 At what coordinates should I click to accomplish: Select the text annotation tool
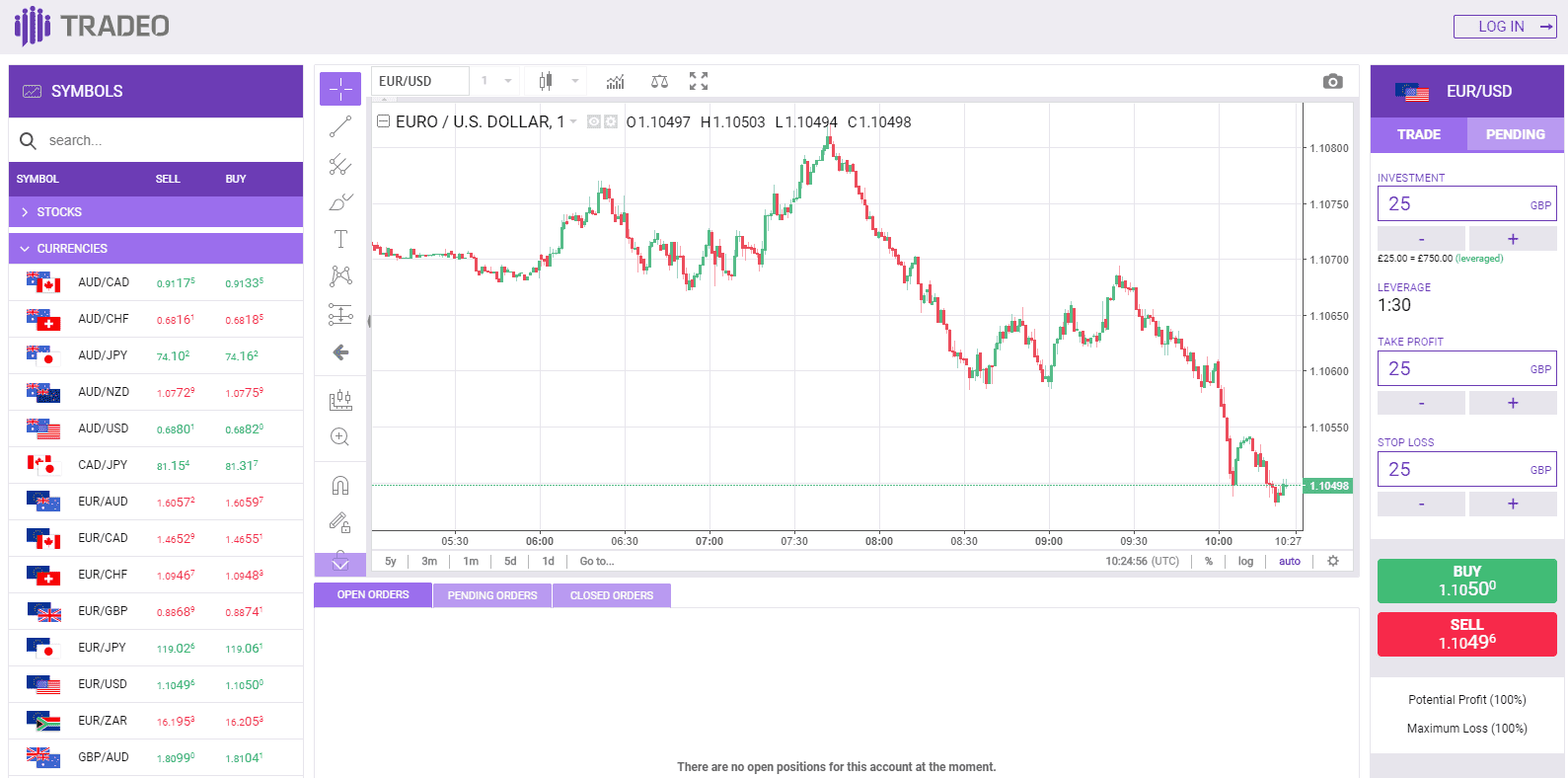pyautogui.click(x=340, y=239)
